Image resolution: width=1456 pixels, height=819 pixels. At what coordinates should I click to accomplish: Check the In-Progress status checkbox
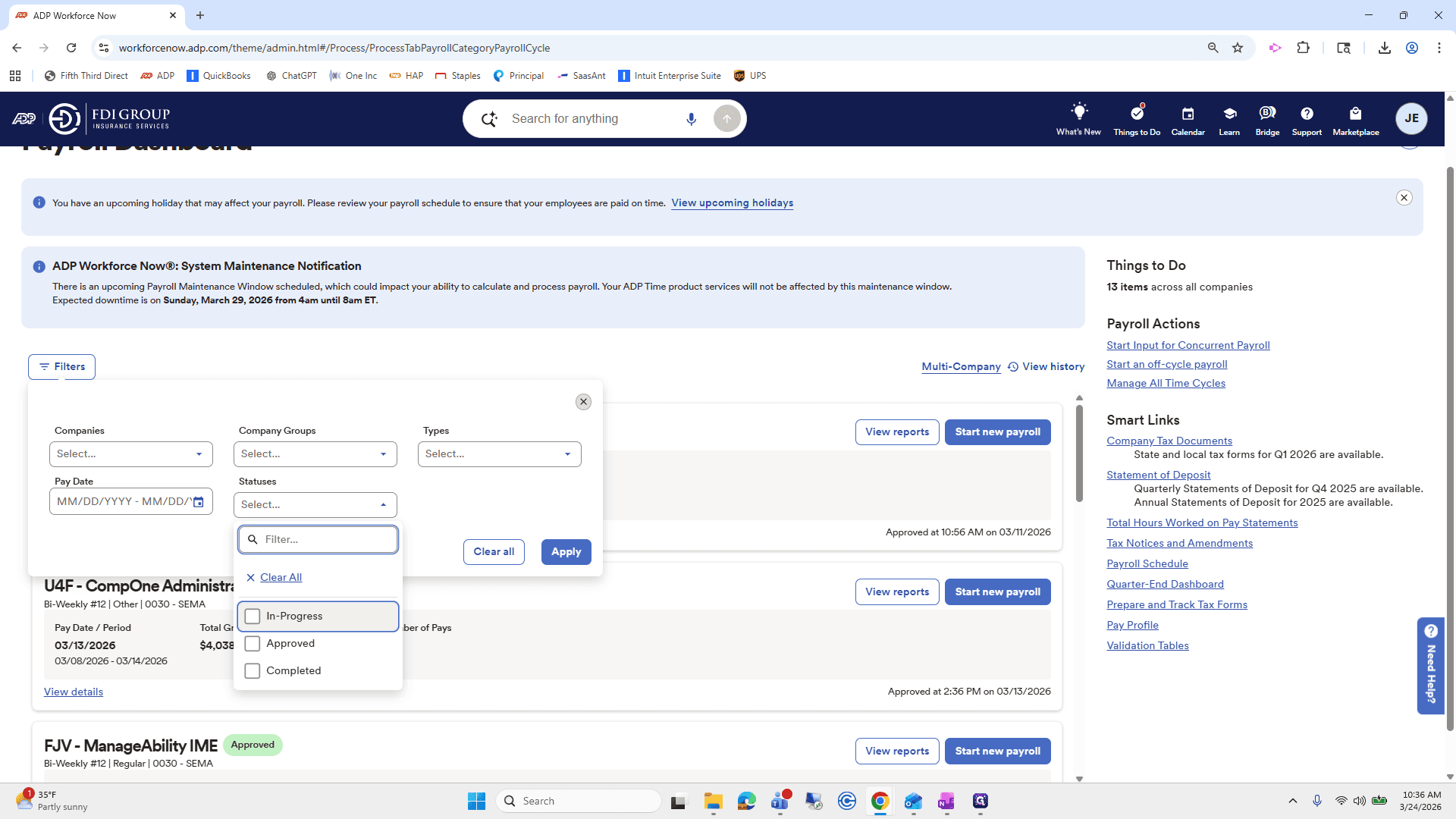[x=253, y=617]
